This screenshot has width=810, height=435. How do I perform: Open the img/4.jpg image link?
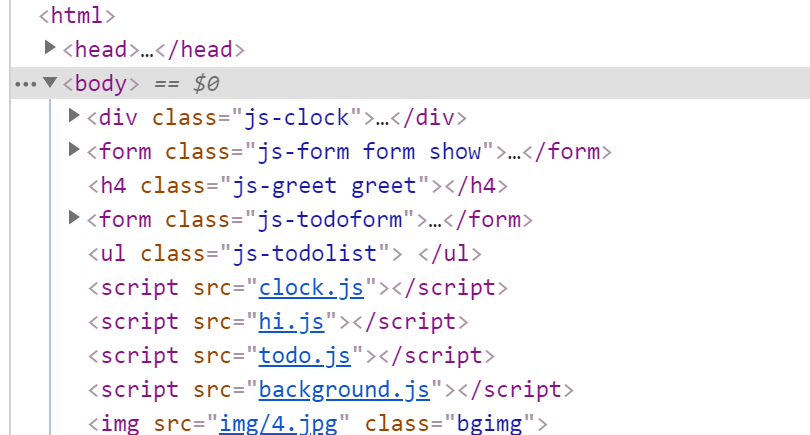pos(278,424)
